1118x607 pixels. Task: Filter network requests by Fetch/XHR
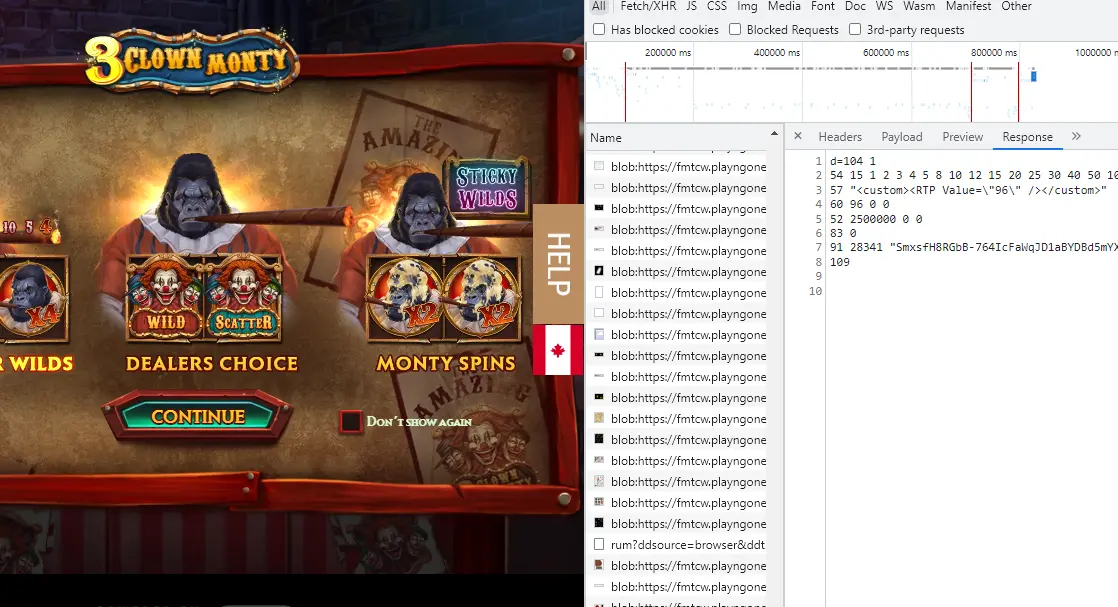tap(648, 6)
